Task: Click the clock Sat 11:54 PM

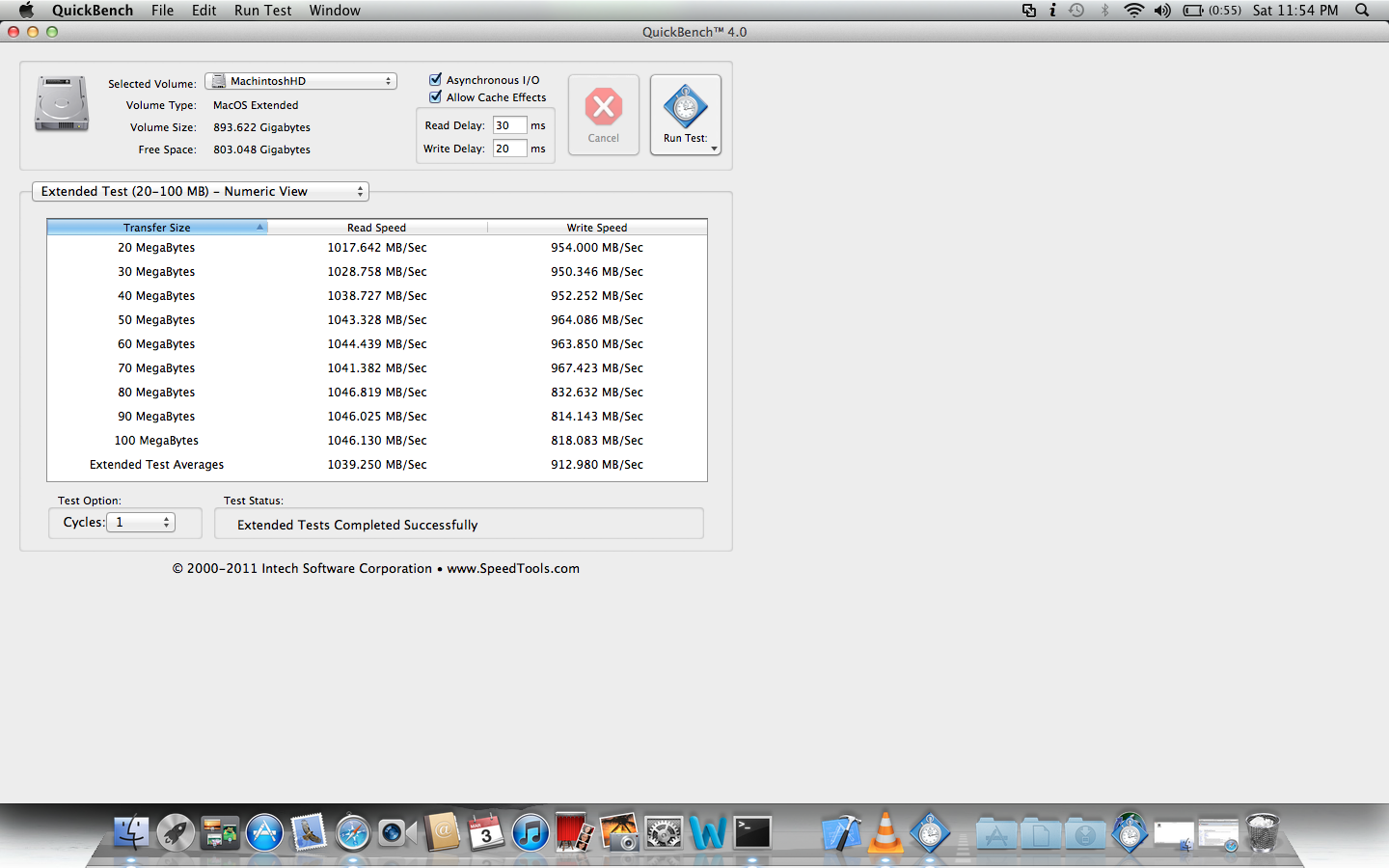Action: point(1295,10)
